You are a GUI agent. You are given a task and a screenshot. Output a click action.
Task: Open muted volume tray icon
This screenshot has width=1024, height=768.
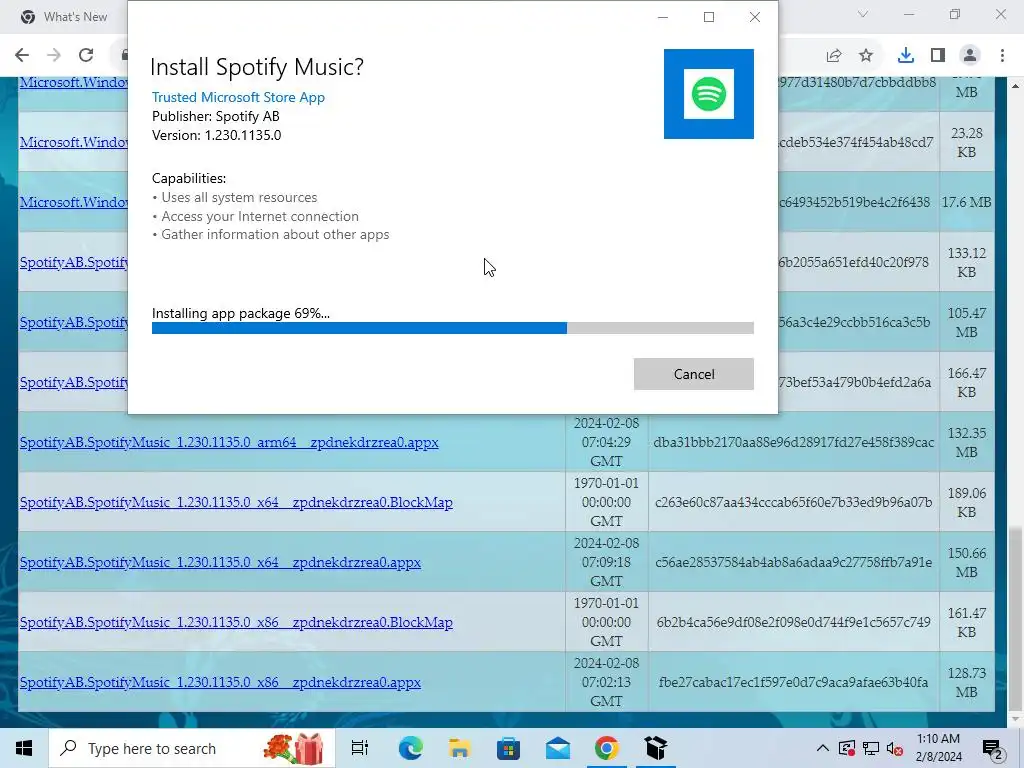point(895,748)
